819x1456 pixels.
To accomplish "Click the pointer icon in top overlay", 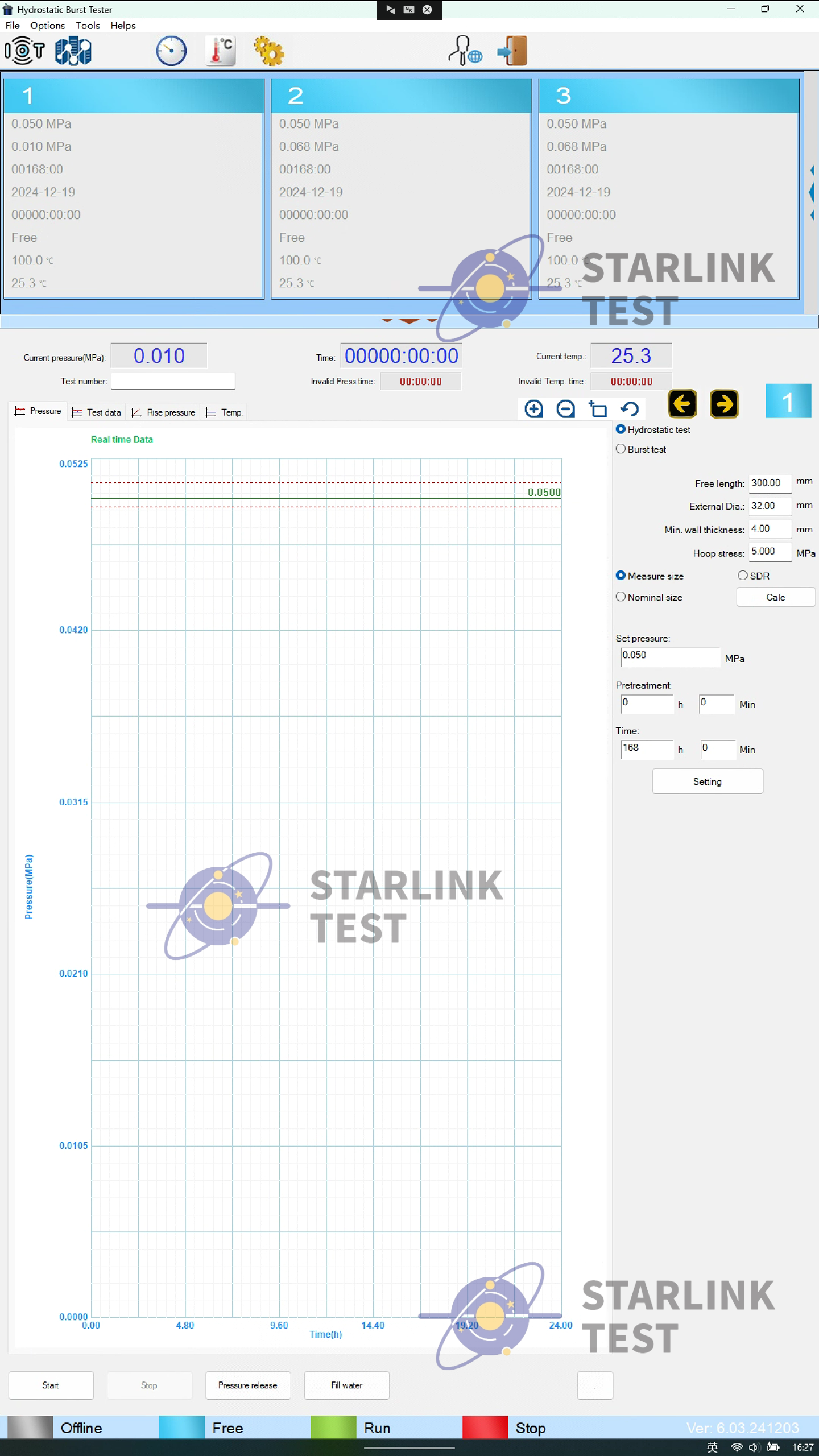I will coord(391,10).
